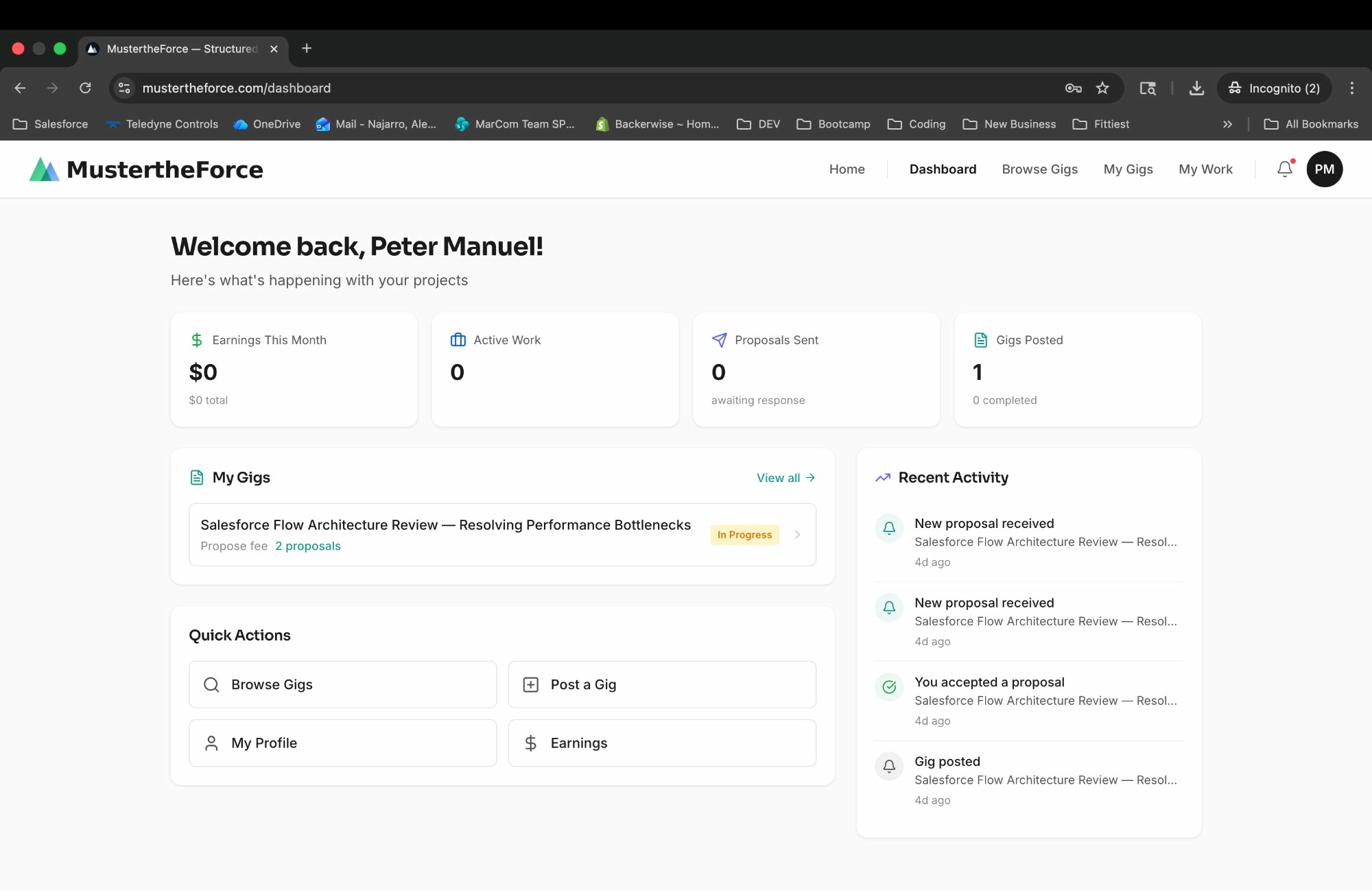
Task: View site information in the address bar
Action: coord(124,88)
